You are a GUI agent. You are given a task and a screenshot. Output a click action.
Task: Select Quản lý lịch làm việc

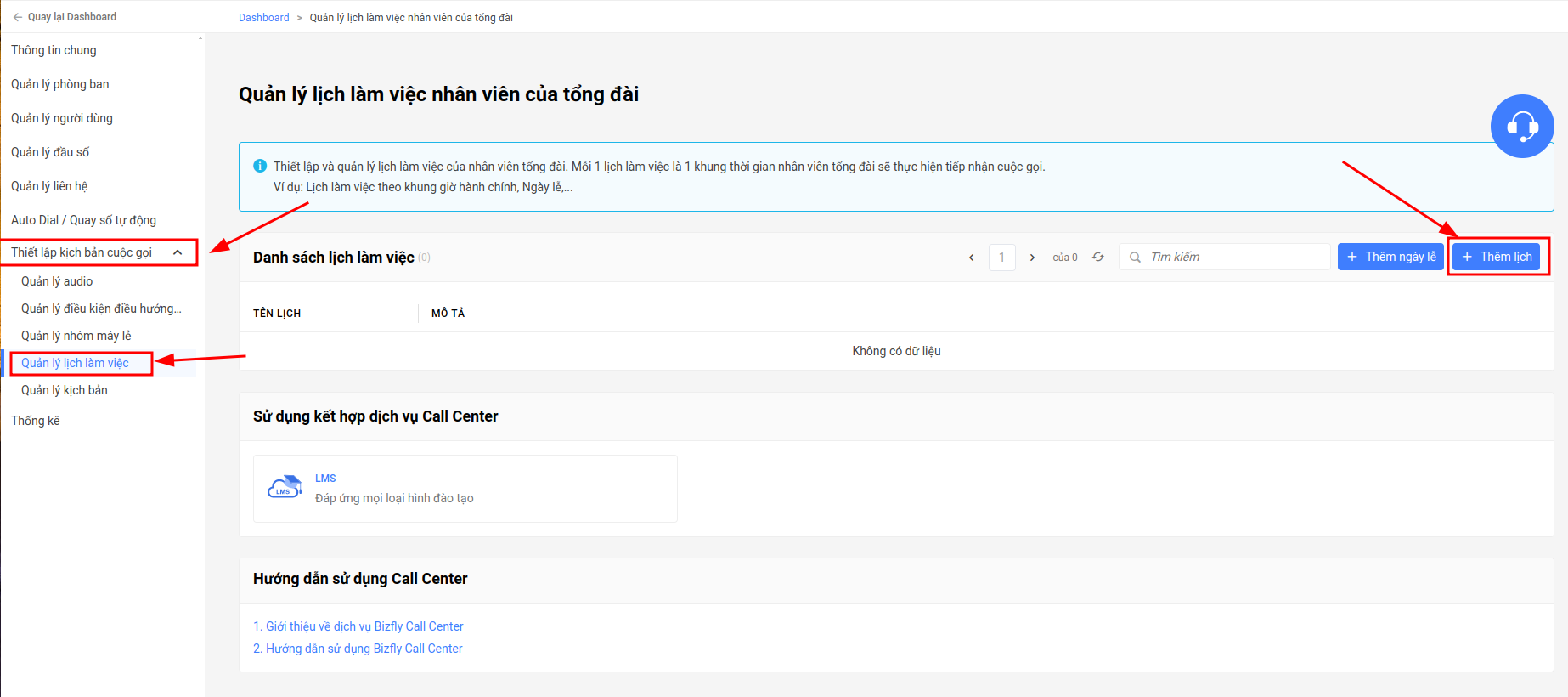coord(75,363)
